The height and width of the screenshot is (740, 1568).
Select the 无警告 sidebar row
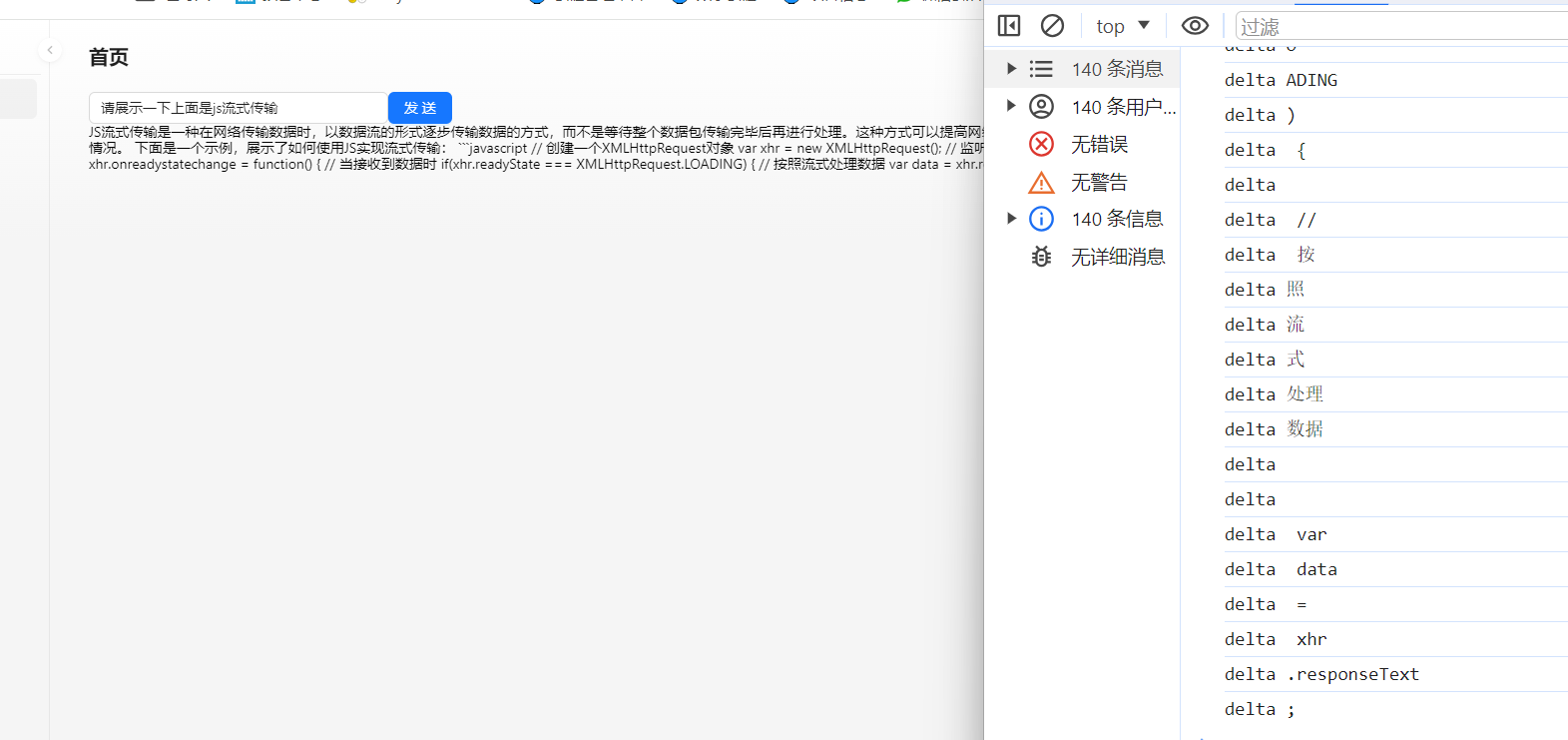point(1082,182)
